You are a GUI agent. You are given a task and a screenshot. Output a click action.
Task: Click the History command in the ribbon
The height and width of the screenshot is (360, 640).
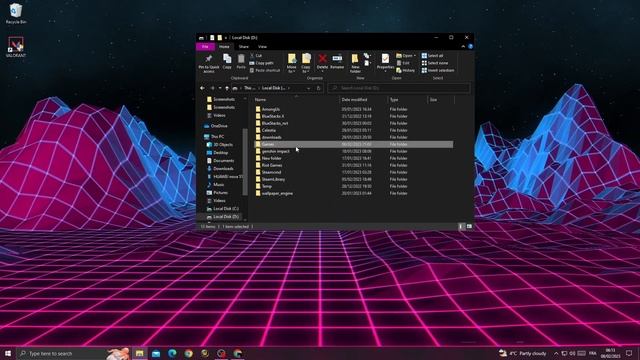click(405, 70)
